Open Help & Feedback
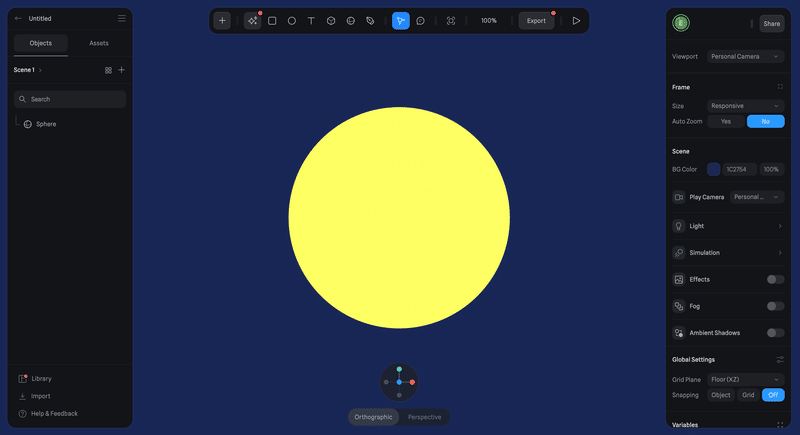The width and height of the screenshot is (800, 435). 48,414
